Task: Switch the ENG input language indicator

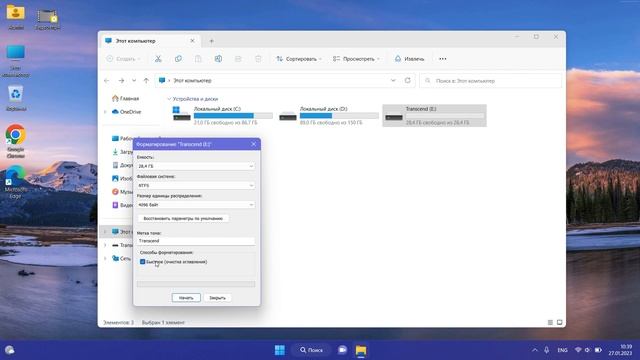Action: [562, 350]
